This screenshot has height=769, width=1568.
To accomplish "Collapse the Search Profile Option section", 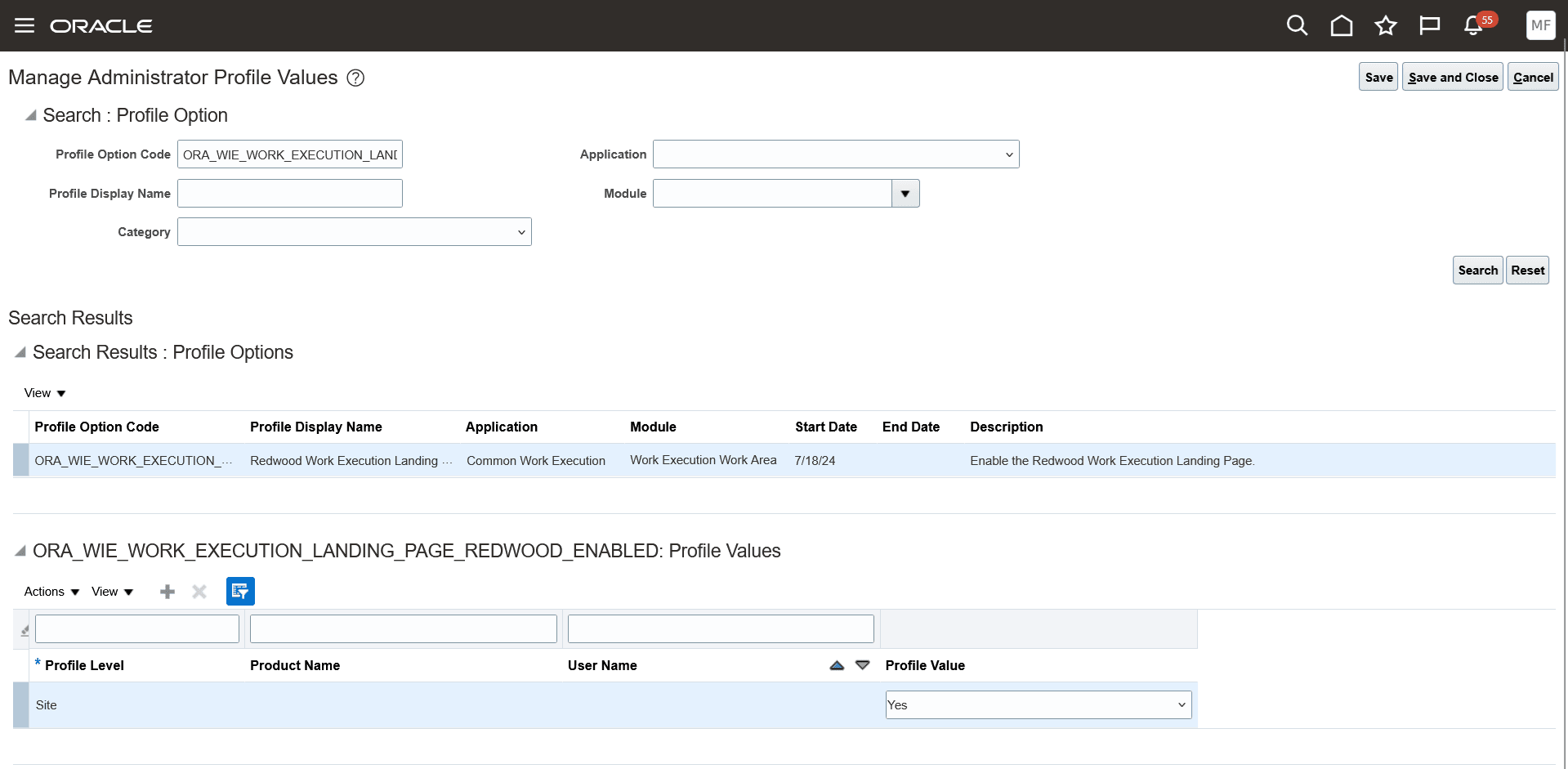I will (30, 115).
